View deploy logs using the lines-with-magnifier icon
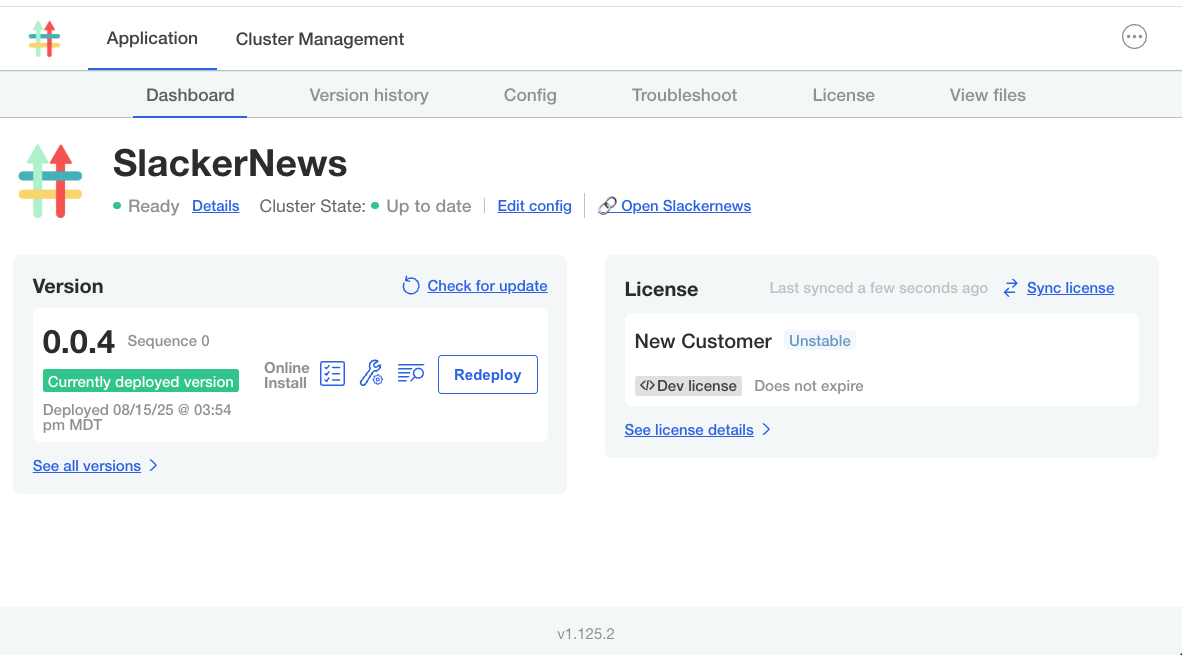 click(x=410, y=373)
